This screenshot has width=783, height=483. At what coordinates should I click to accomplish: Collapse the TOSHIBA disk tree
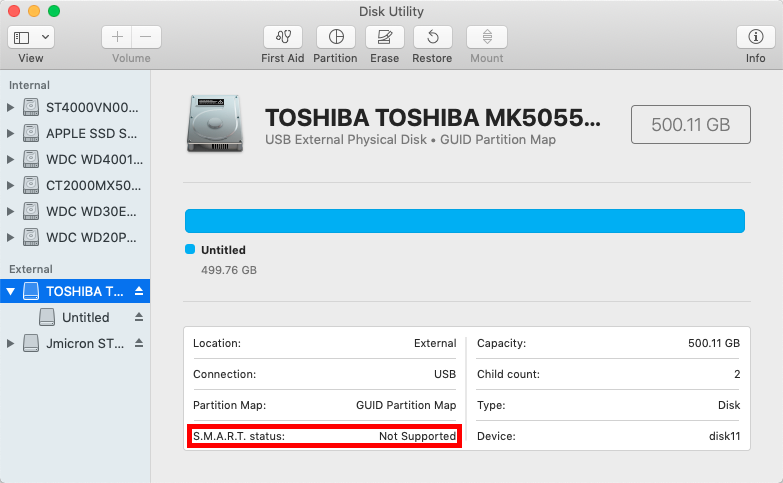point(11,291)
